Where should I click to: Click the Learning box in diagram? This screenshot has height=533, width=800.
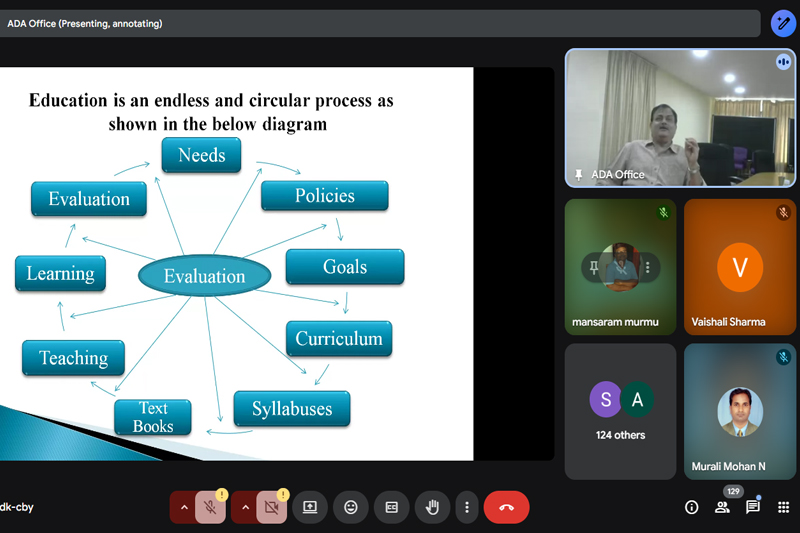click(x=60, y=273)
